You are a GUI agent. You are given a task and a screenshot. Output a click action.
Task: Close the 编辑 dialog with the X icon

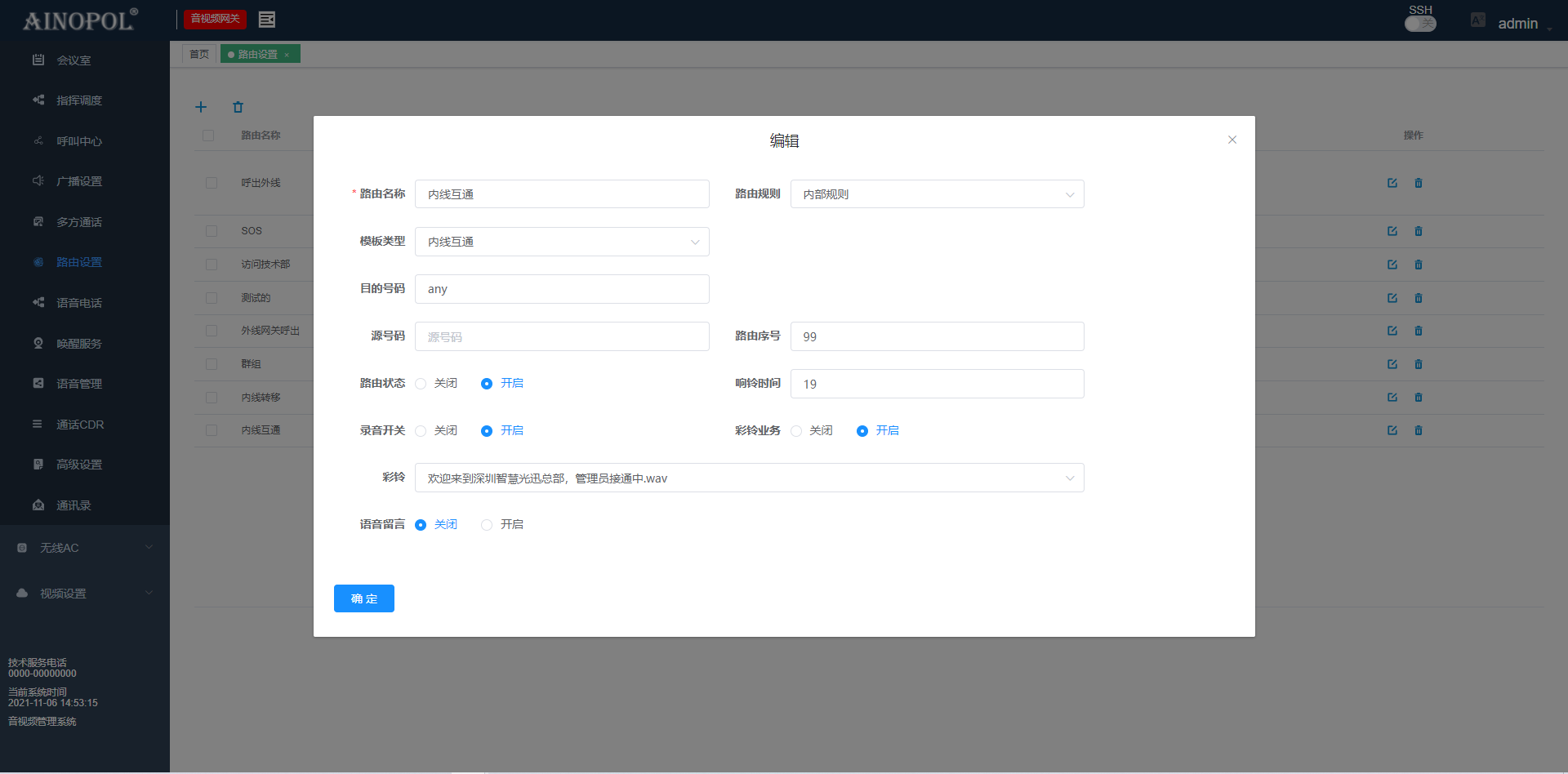pyautogui.click(x=1232, y=140)
